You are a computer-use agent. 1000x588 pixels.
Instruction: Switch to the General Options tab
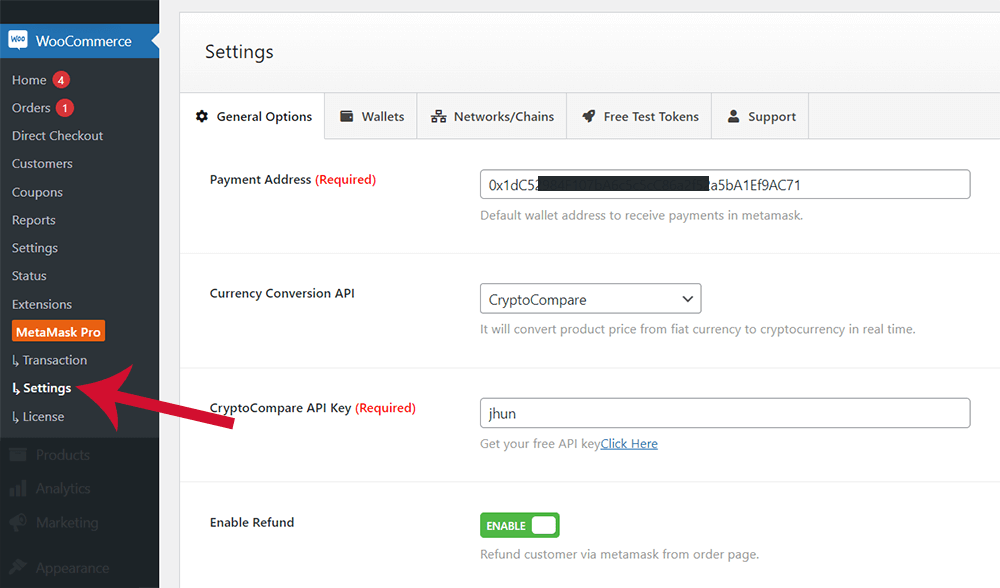254,116
